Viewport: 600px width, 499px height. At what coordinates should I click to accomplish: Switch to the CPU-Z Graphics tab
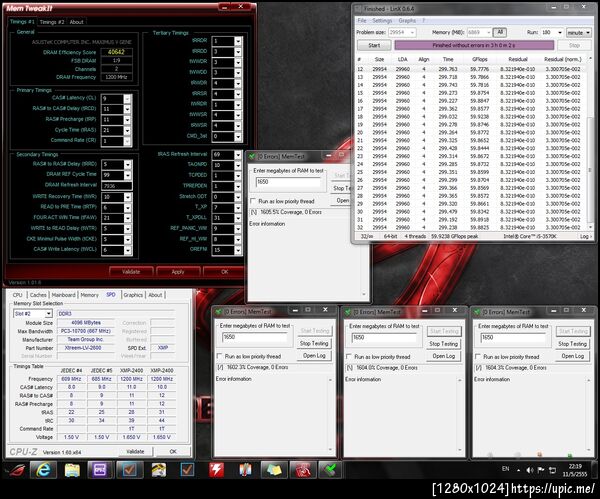click(133, 295)
